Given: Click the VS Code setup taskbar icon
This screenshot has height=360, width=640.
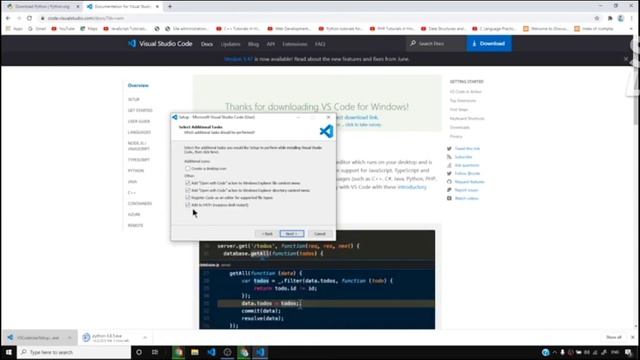Looking at the screenshot, I should [260, 352].
